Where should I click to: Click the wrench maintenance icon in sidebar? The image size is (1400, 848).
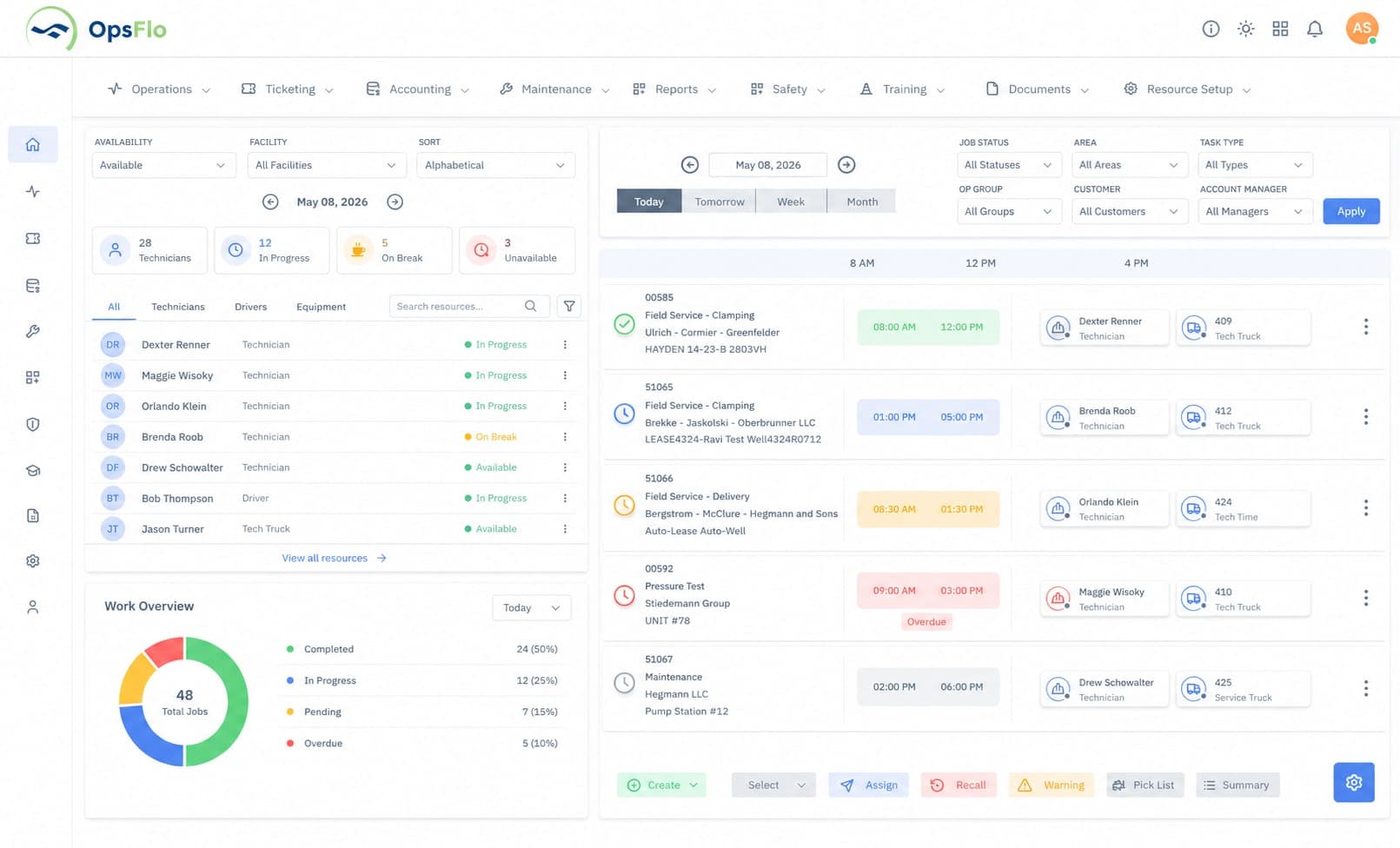33,331
